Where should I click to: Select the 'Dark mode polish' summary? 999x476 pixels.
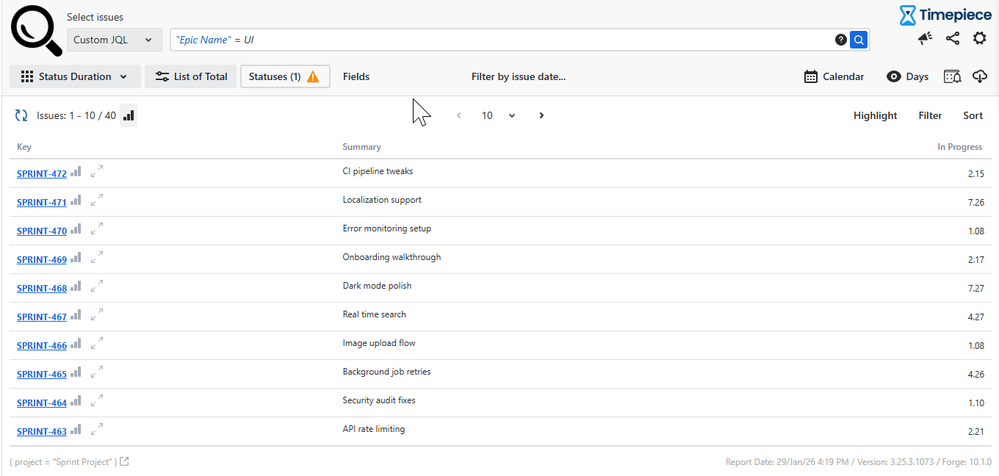click(x=377, y=286)
